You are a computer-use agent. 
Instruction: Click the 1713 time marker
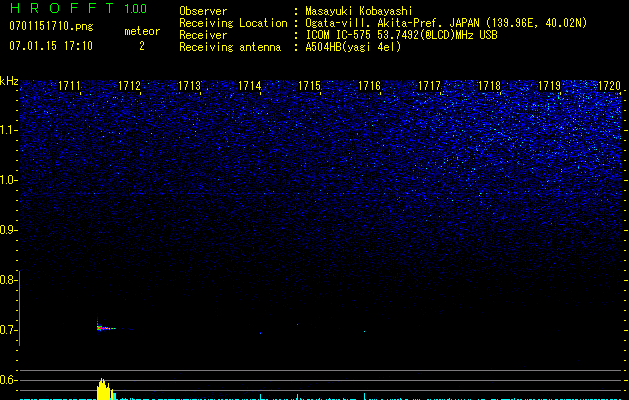[x=189, y=86]
